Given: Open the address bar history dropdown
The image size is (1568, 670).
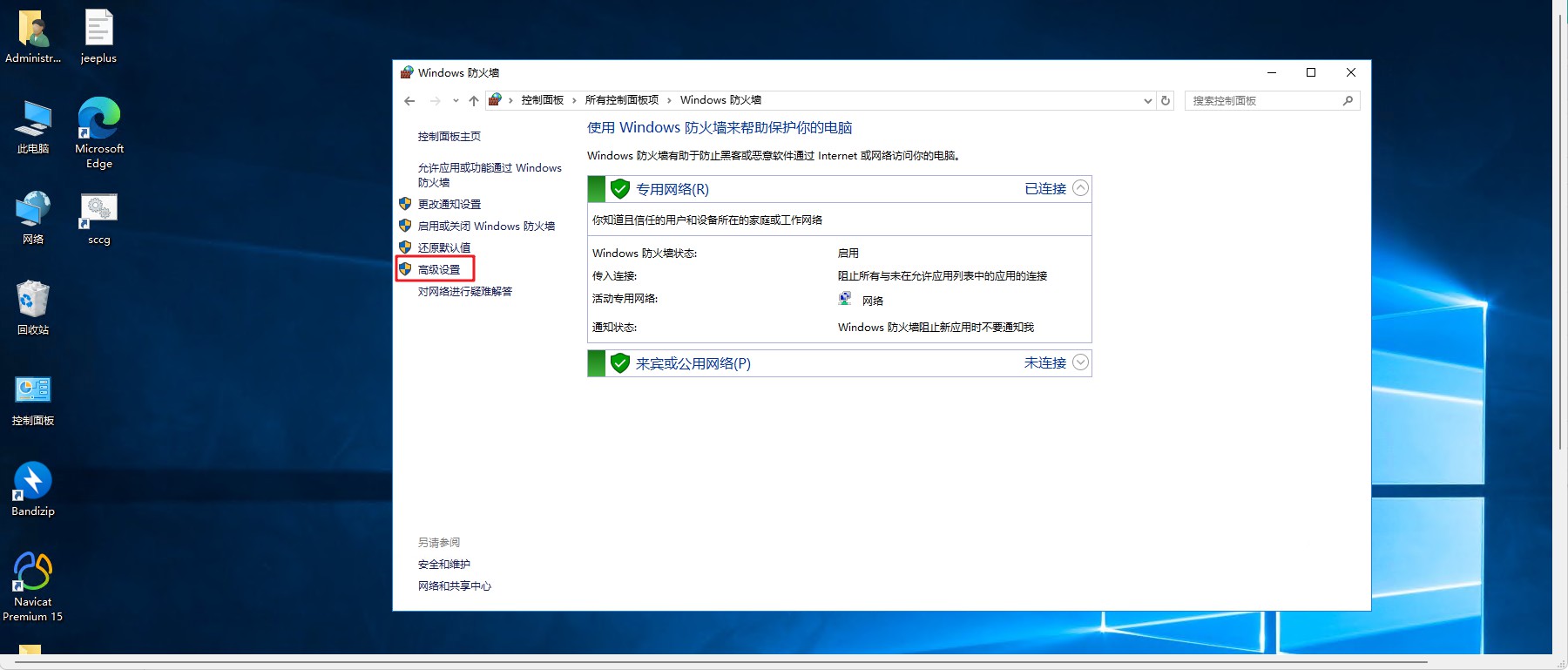Looking at the screenshot, I should click(1147, 101).
